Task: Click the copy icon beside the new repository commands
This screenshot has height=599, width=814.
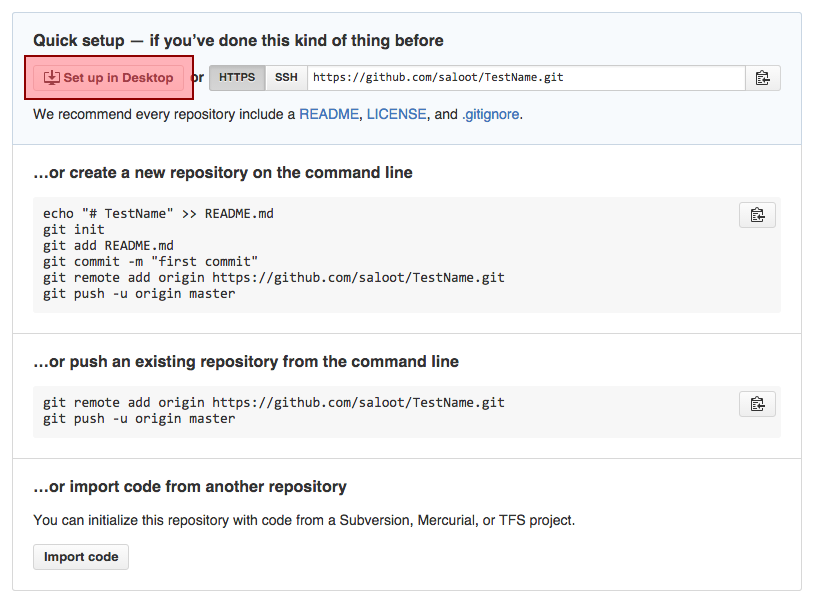Action: (757, 214)
